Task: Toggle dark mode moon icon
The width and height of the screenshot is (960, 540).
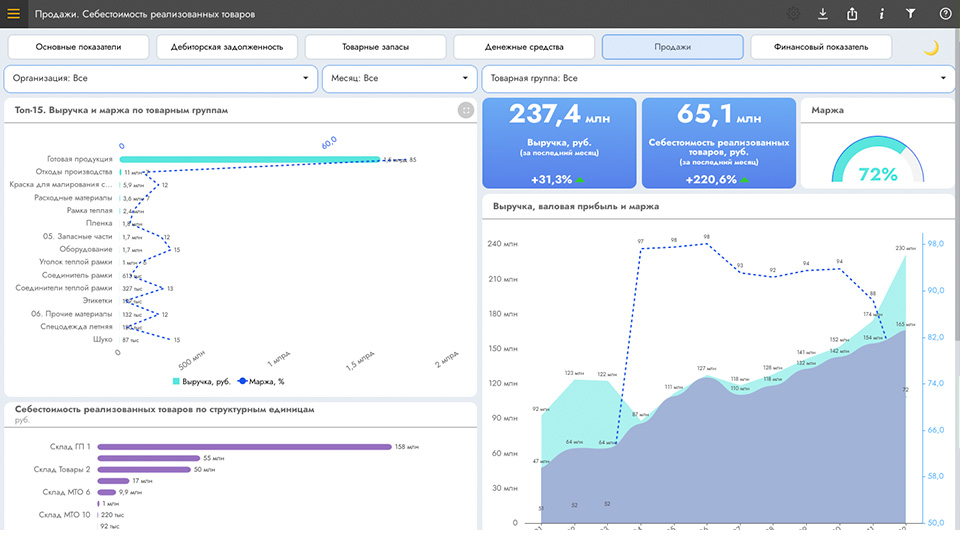Action: click(931, 47)
